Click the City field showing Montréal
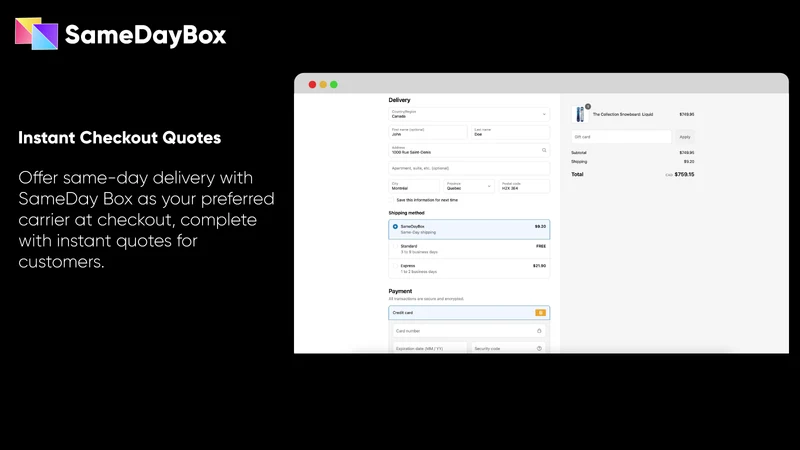 coord(414,186)
